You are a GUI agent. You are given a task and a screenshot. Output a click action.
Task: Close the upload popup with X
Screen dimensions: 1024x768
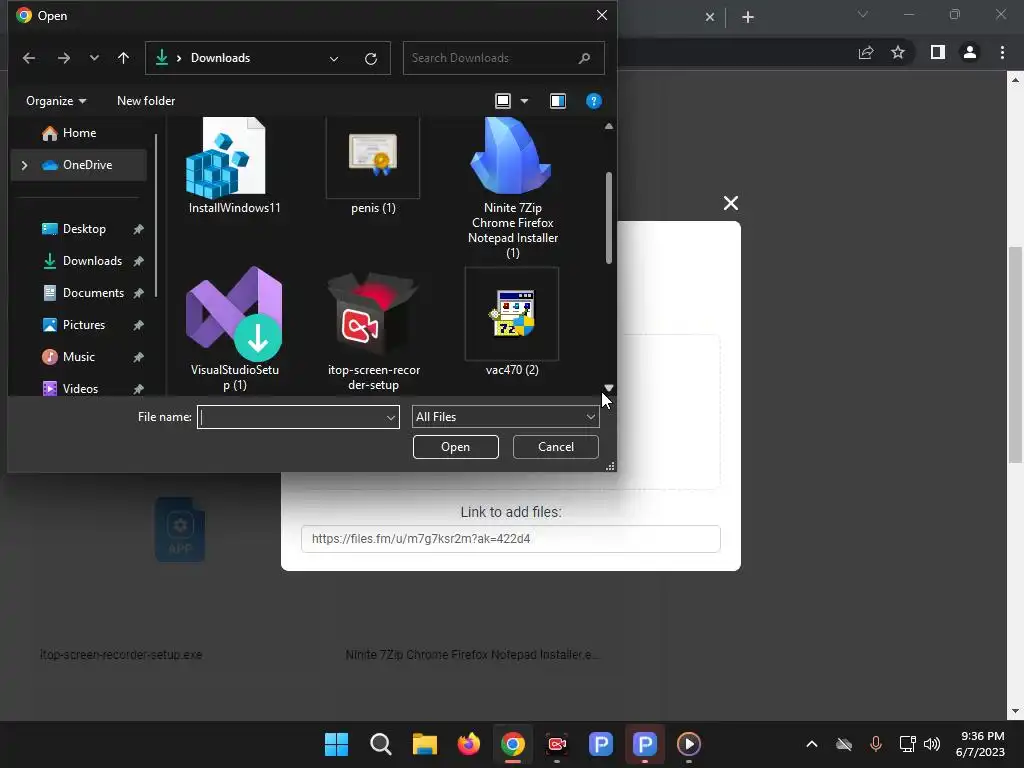pos(731,203)
